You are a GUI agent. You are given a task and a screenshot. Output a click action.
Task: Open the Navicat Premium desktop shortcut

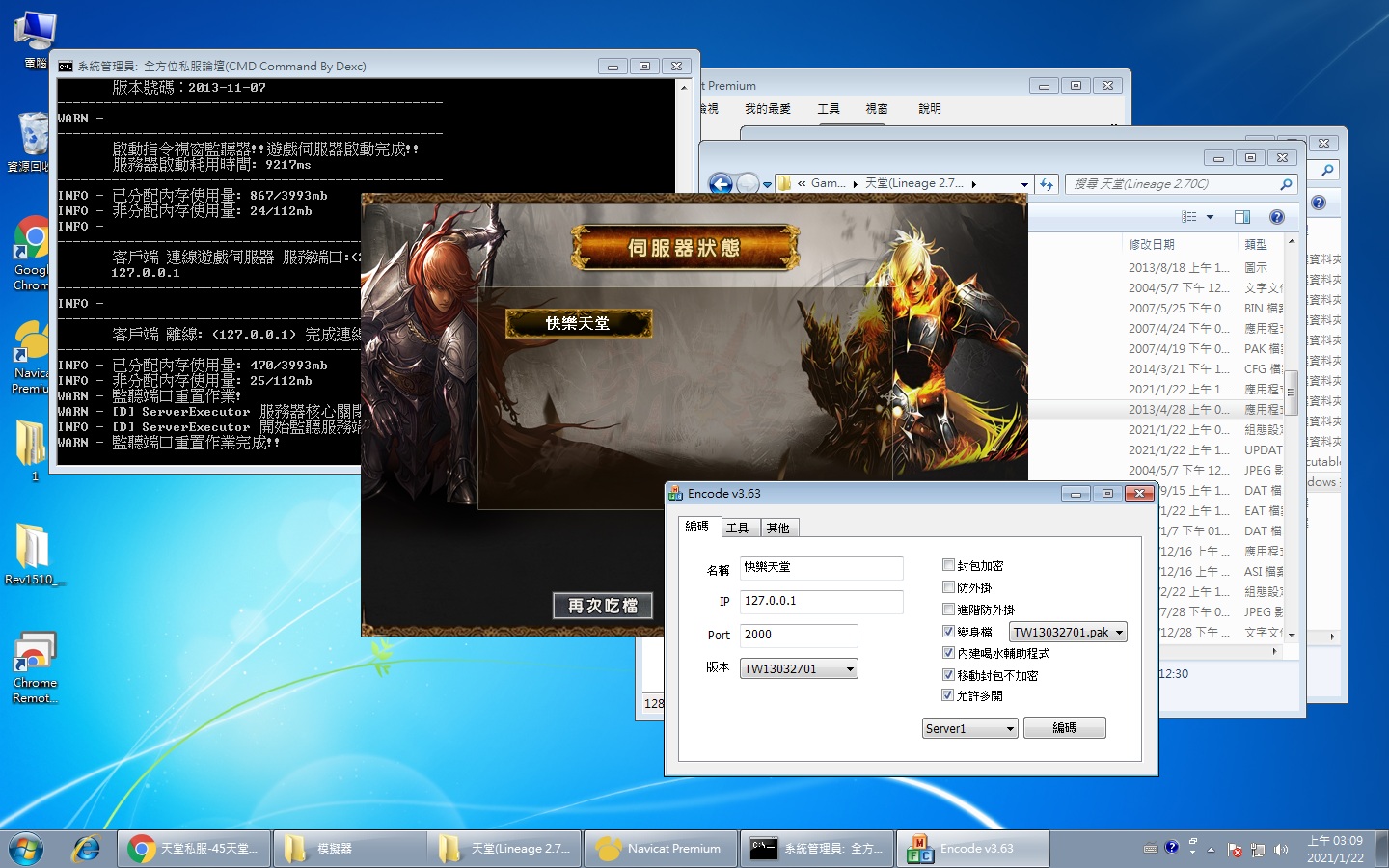pos(32,357)
